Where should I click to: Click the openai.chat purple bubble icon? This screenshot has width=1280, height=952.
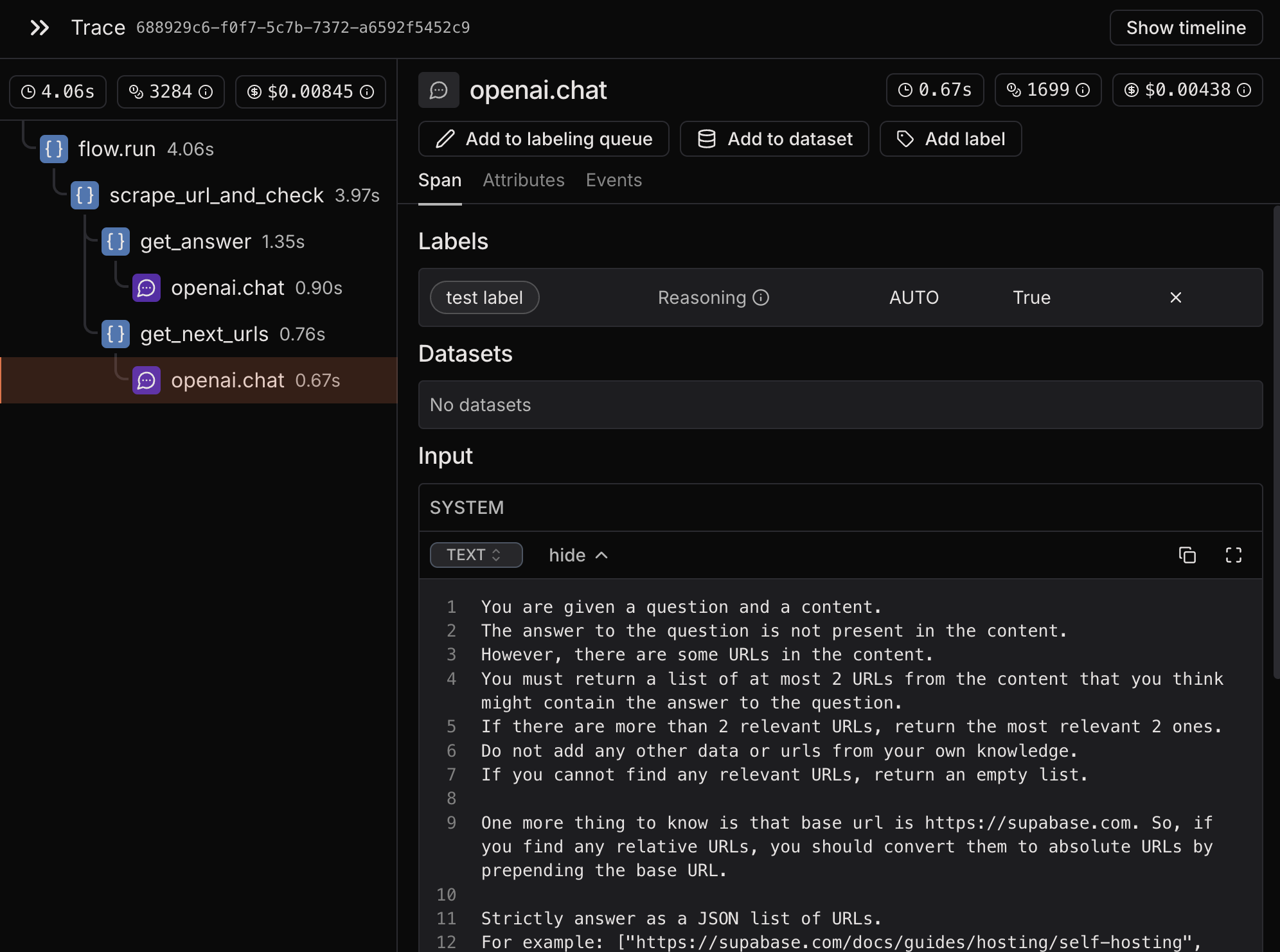point(146,380)
